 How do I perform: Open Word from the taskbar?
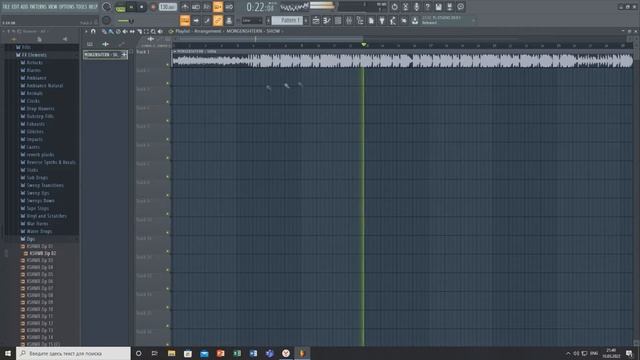(253, 353)
